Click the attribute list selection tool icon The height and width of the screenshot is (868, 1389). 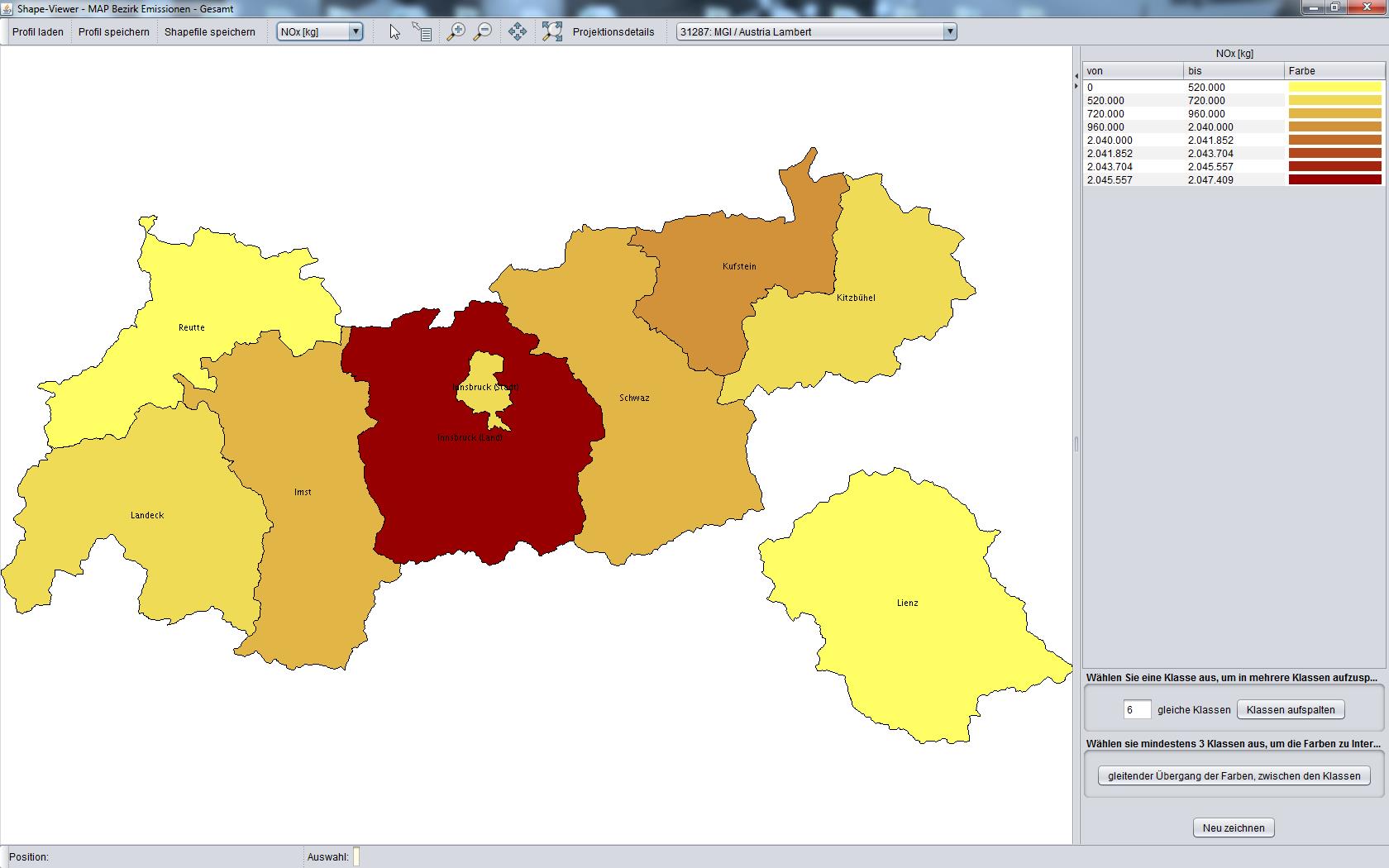tap(422, 32)
